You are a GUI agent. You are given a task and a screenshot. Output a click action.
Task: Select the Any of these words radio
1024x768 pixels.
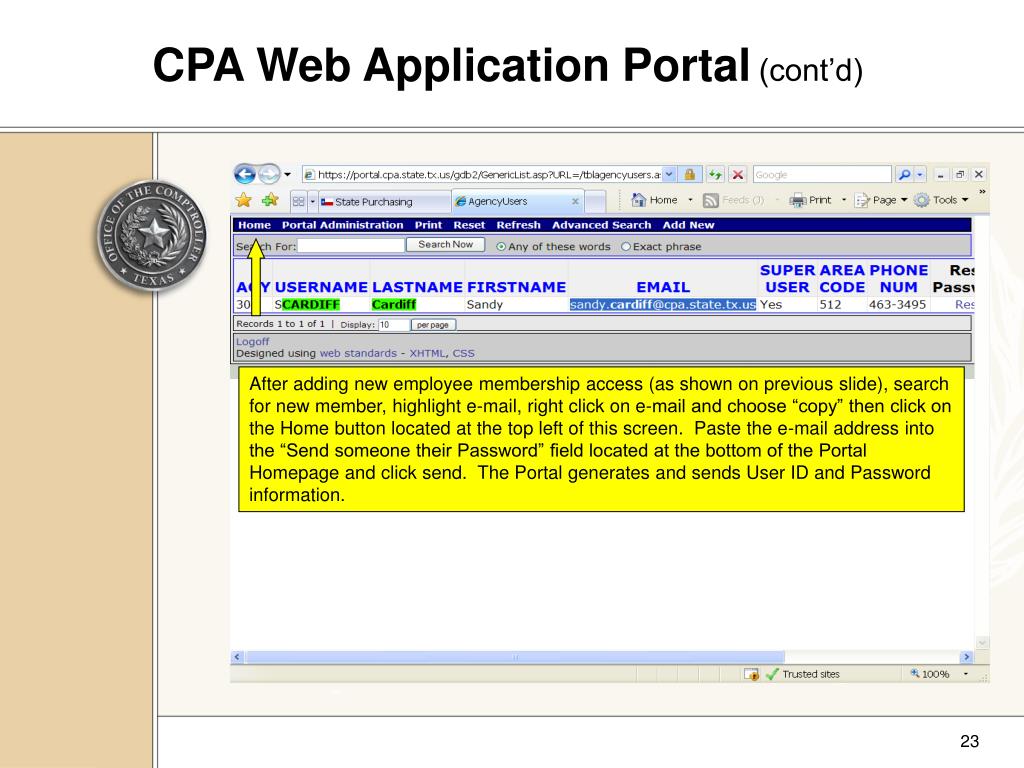[501, 247]
